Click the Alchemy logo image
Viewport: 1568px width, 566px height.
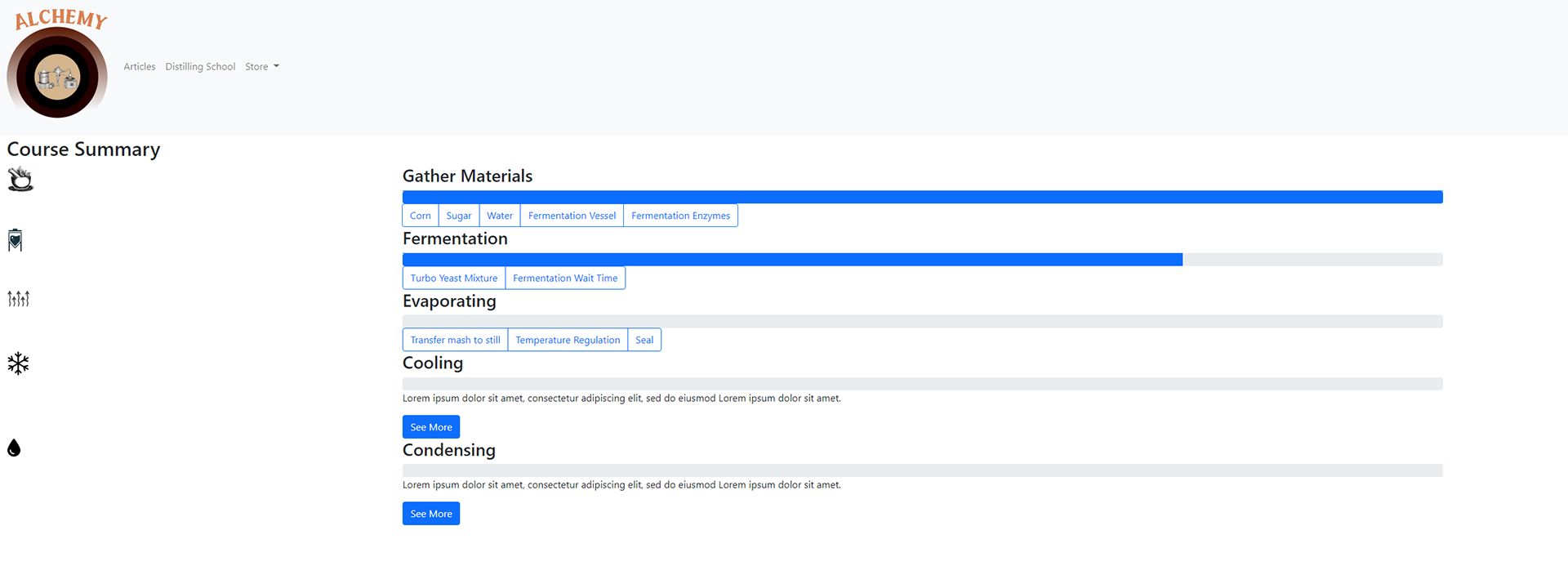click(x=57, y=65)
